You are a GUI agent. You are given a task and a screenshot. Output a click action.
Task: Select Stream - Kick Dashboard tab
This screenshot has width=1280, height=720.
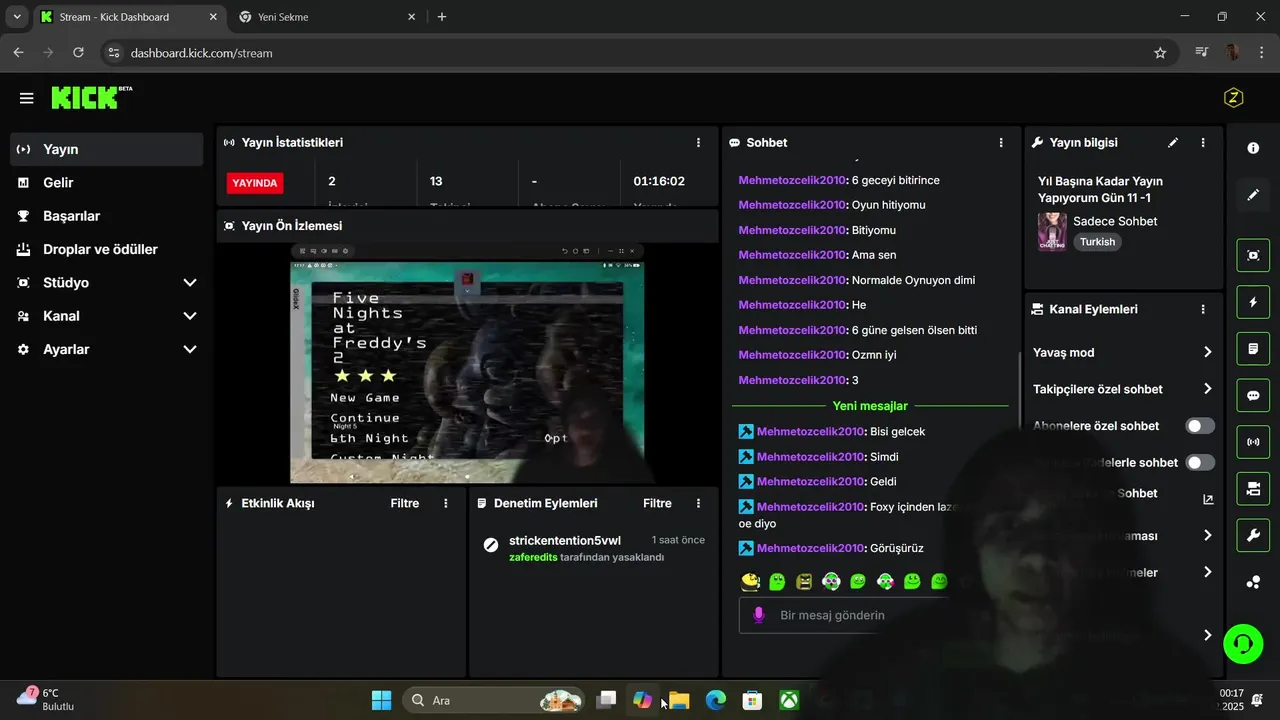pyautogui.click(x=128, y=17)
